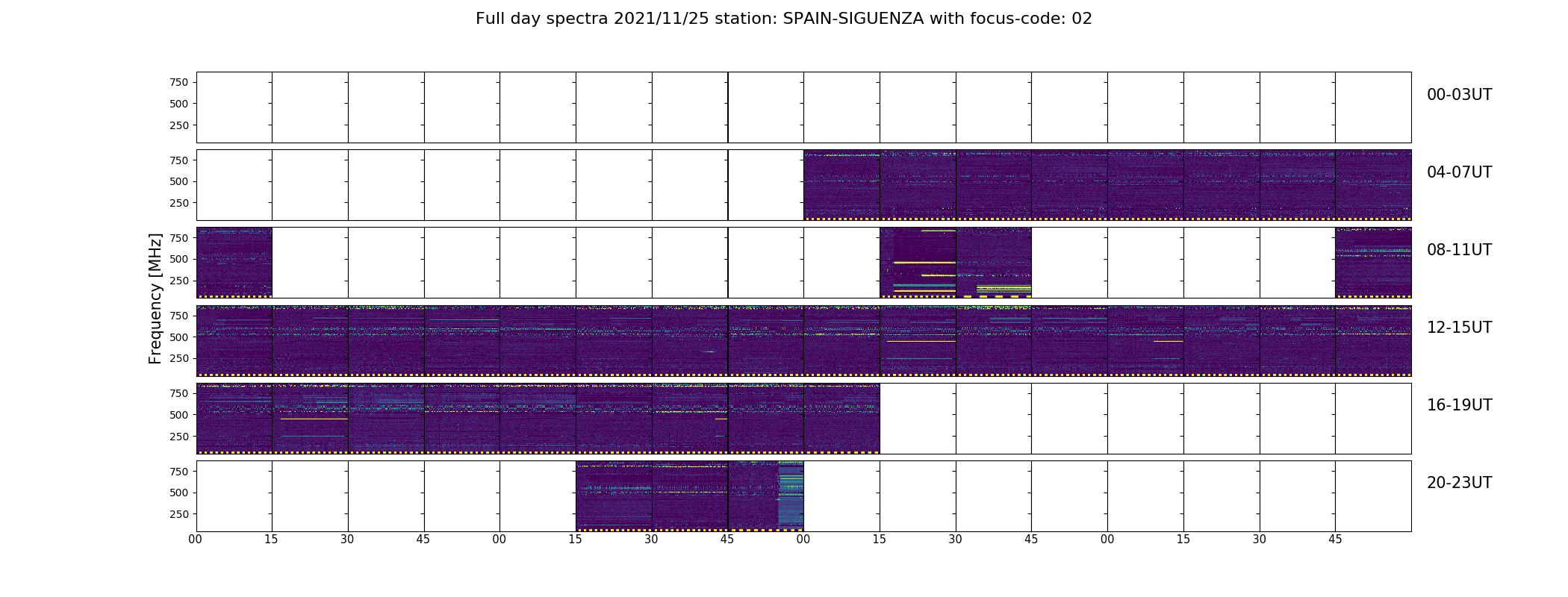Click the first spectrum panel in the 20-23UT row

click(614, 496)
